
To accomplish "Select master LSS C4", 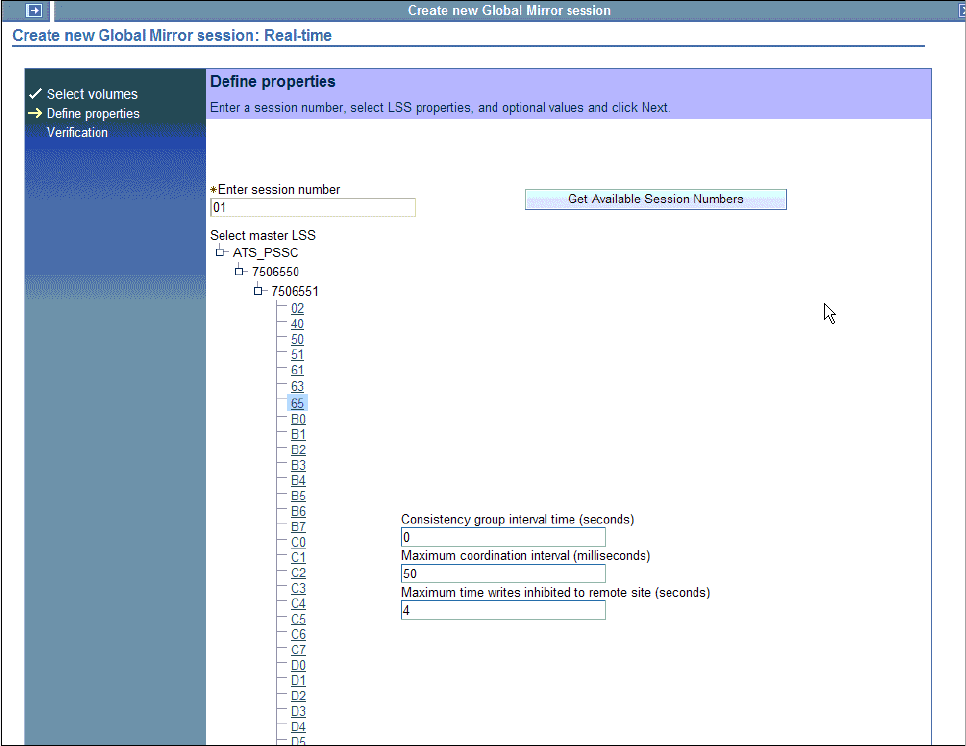I will click(298, 604).
